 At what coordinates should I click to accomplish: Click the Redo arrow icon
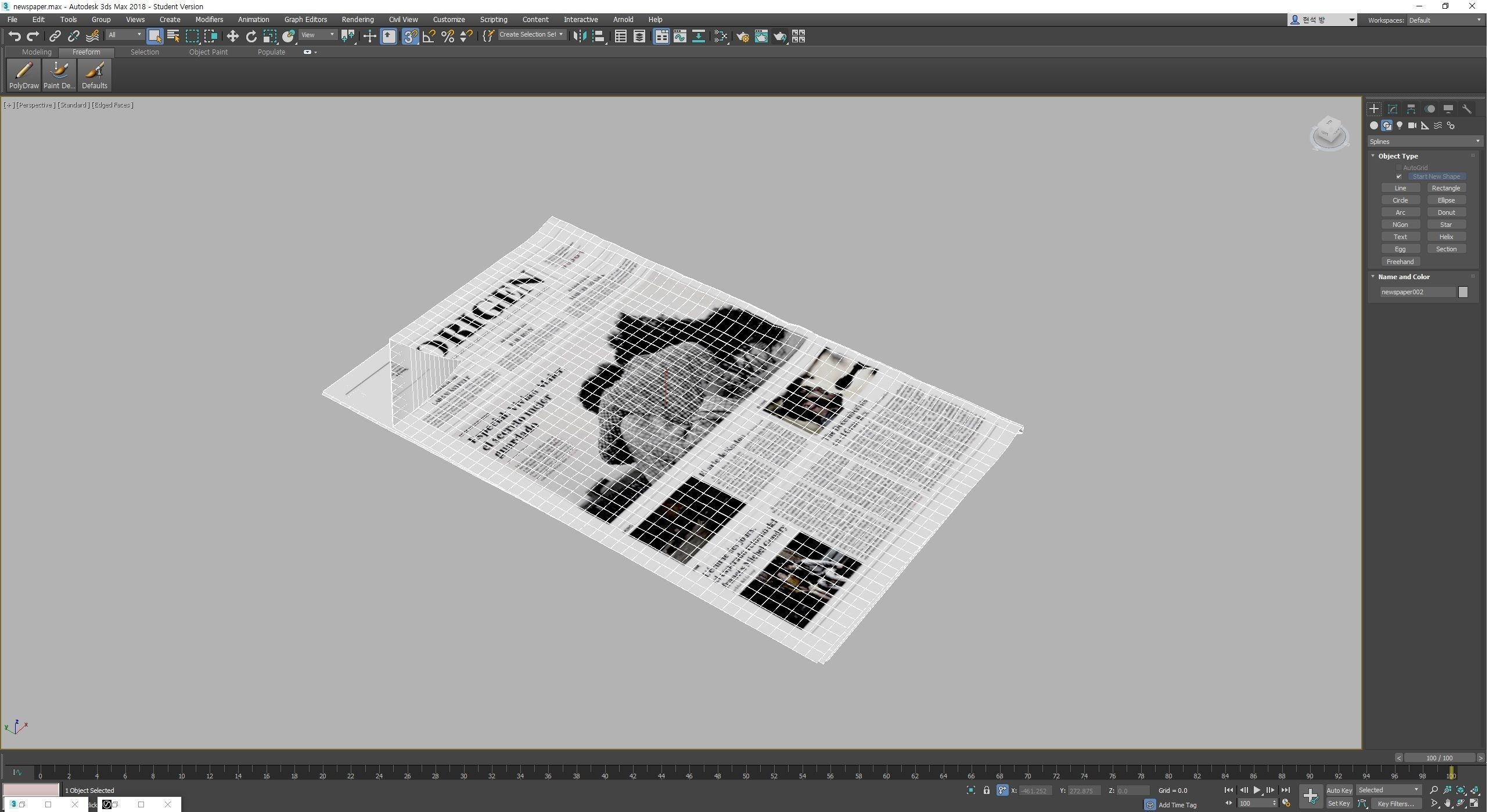(x=33, y=37)
